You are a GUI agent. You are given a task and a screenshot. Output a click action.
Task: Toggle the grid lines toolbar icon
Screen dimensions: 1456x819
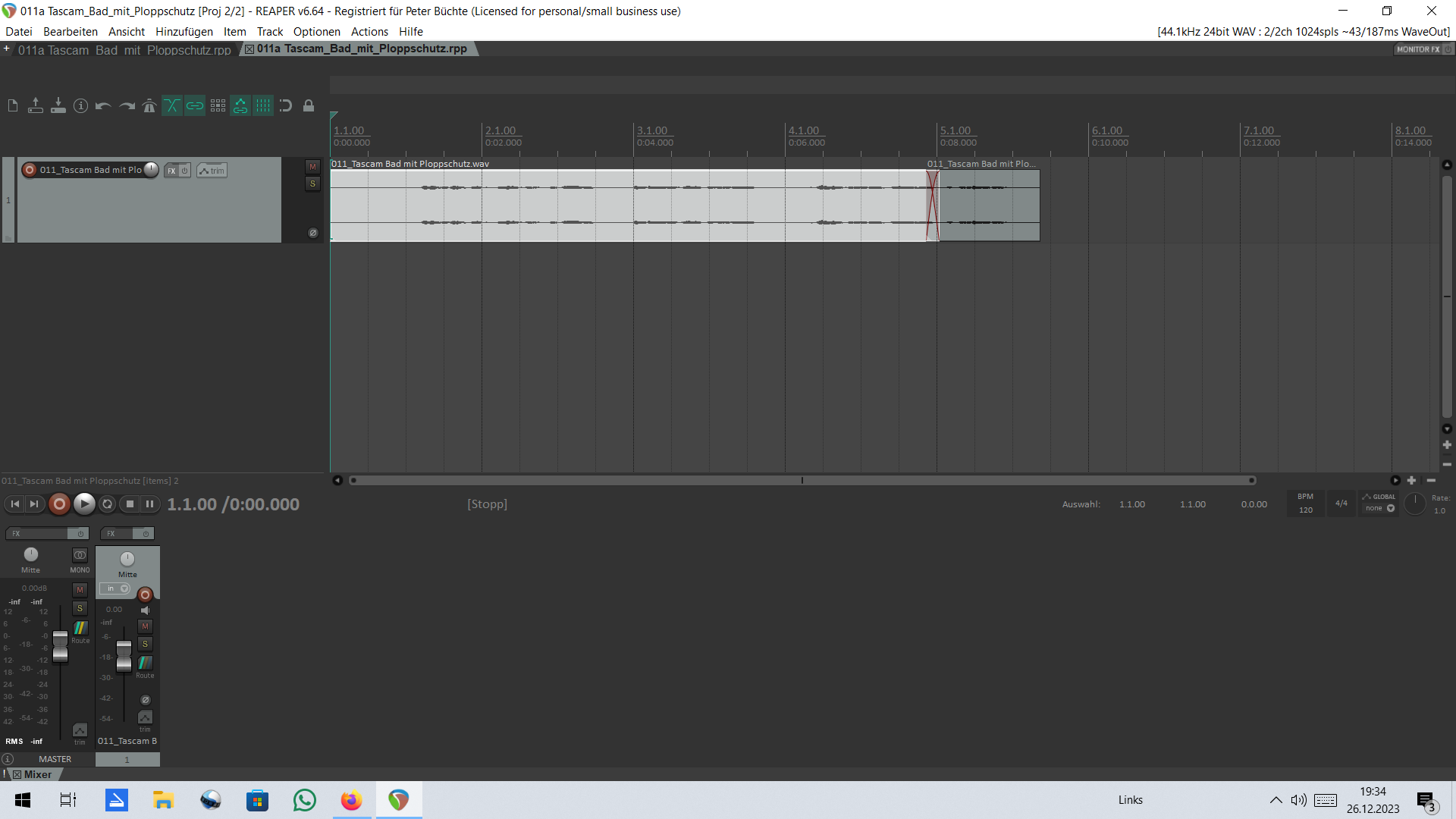tap(263, 106)
